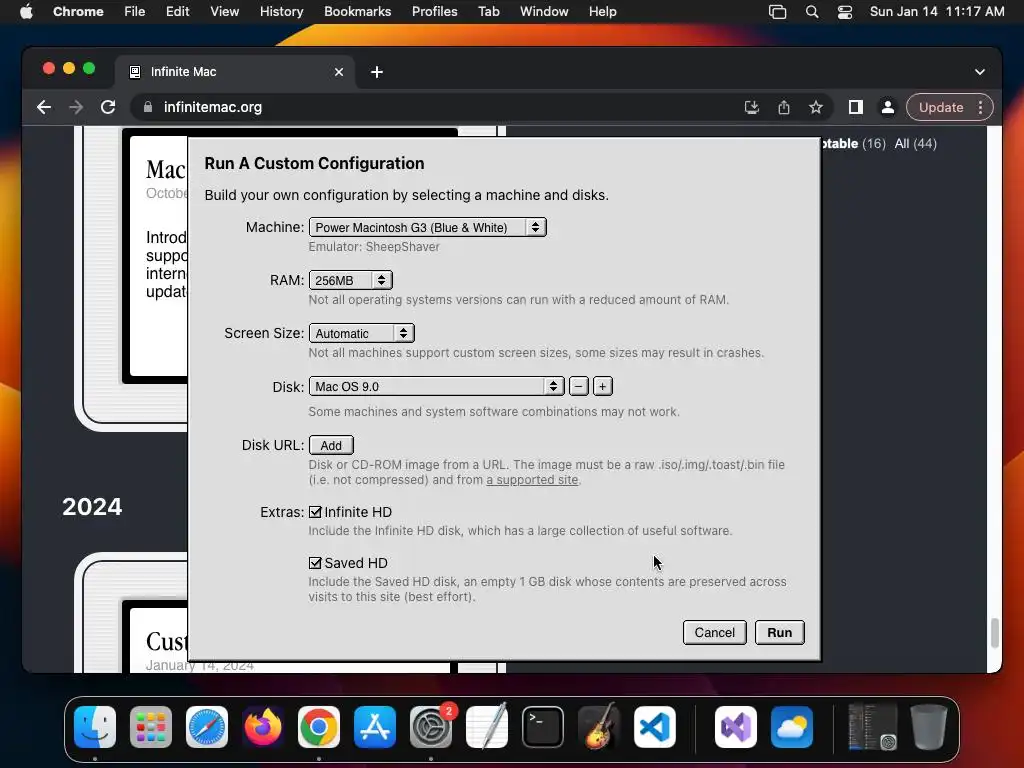The width and height of the screenshot is (1024, 768).
Task: Close the Infinite Mac tab
Action: point(339,72)
